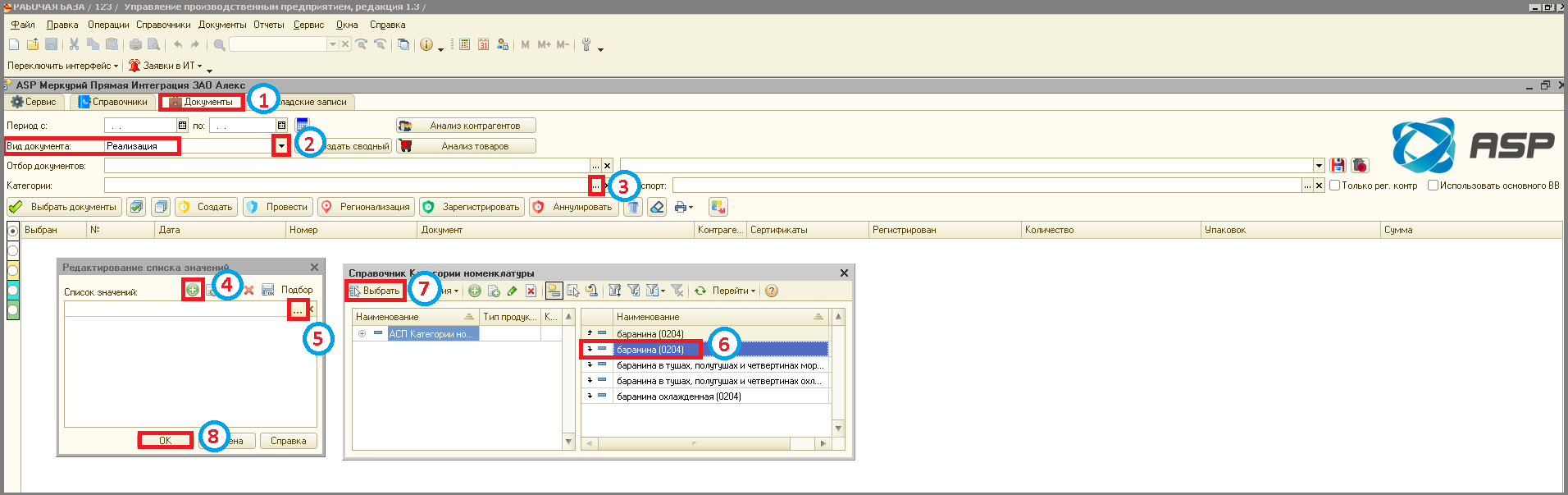
Task: Click the hierarchical view icon in catalog toolbar
Action: tap(554, 291)
